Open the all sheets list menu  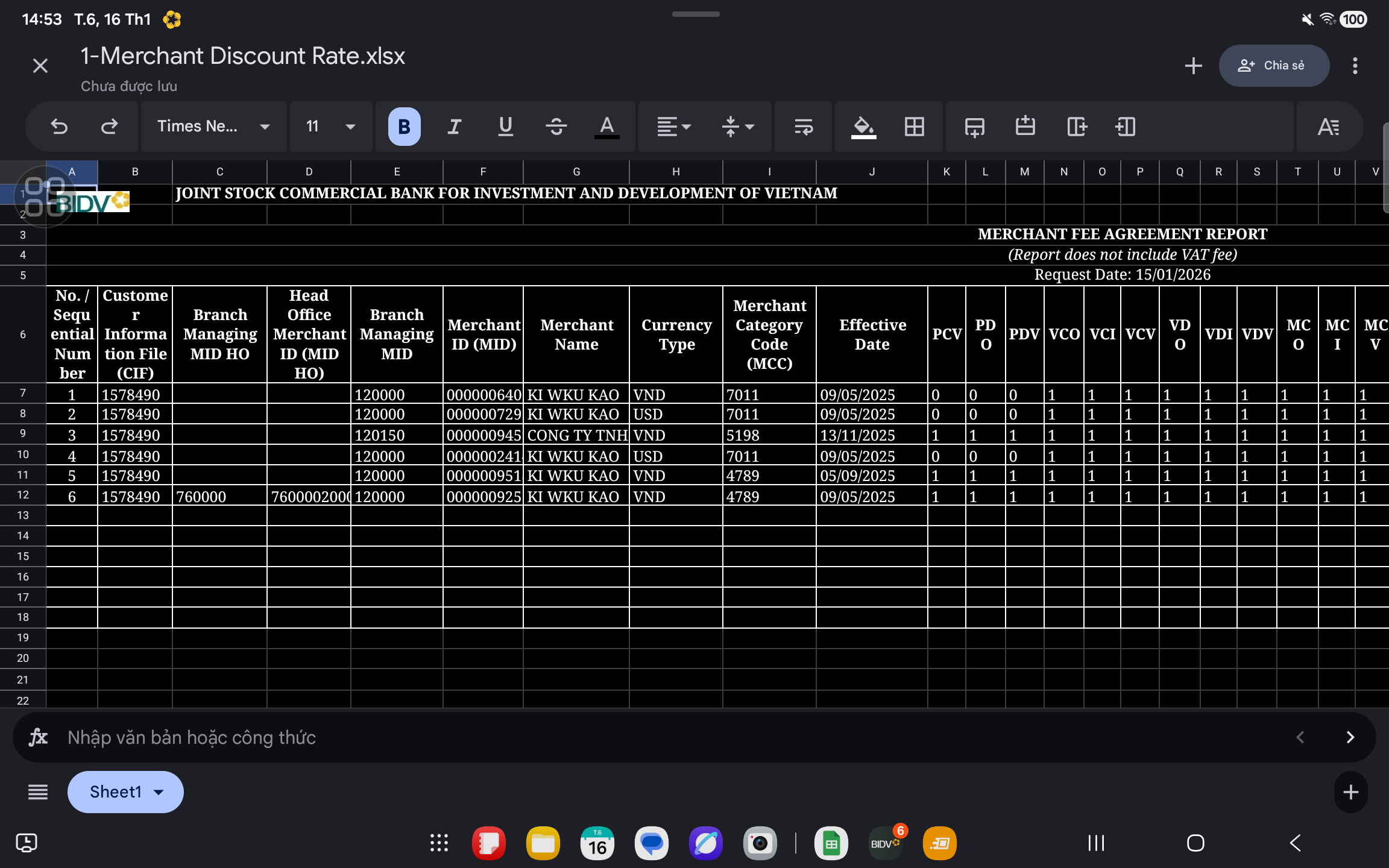point(38,791)
